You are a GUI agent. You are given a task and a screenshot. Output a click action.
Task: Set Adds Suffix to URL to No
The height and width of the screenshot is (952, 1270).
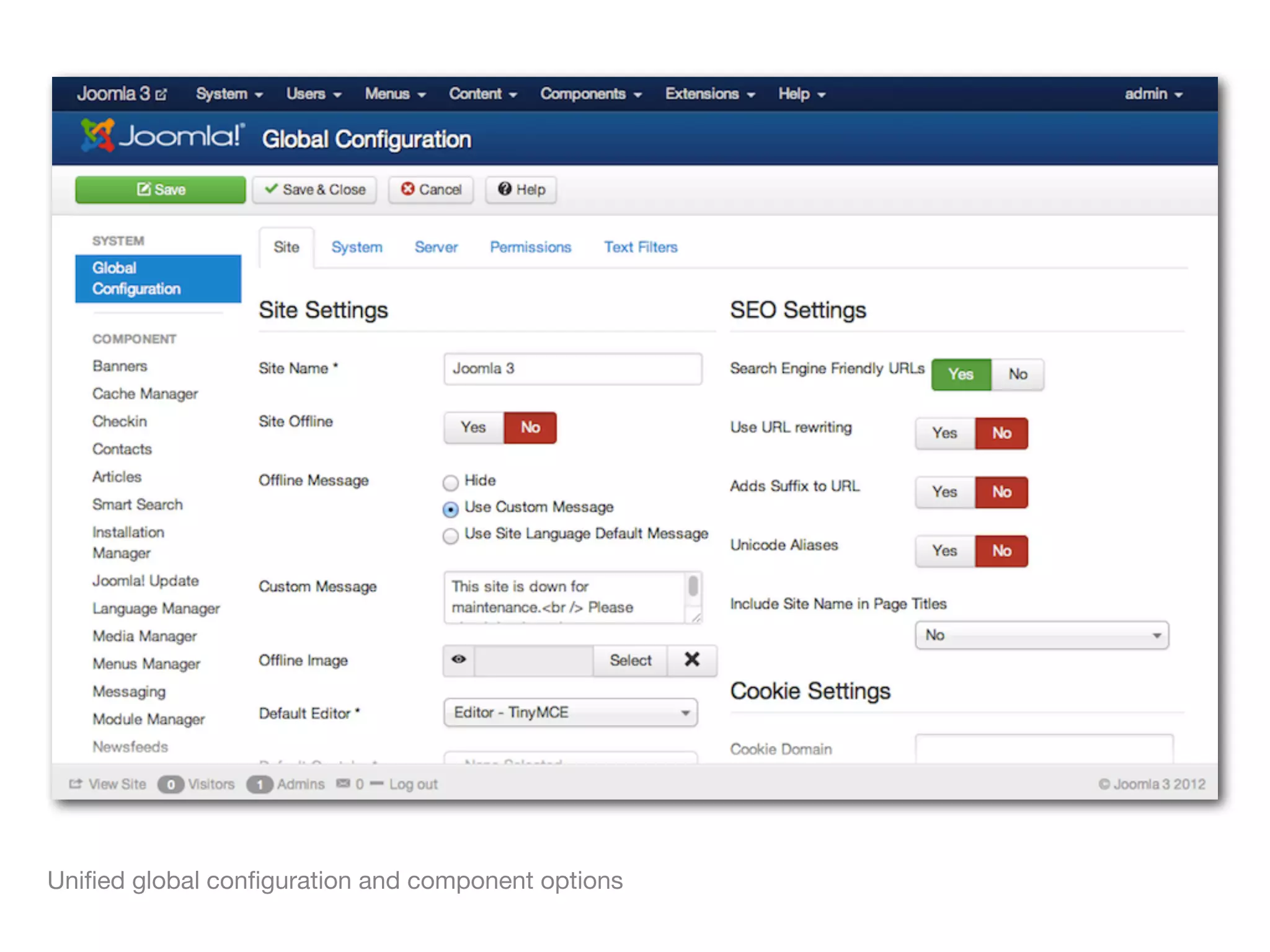(x=1001, y=491)
